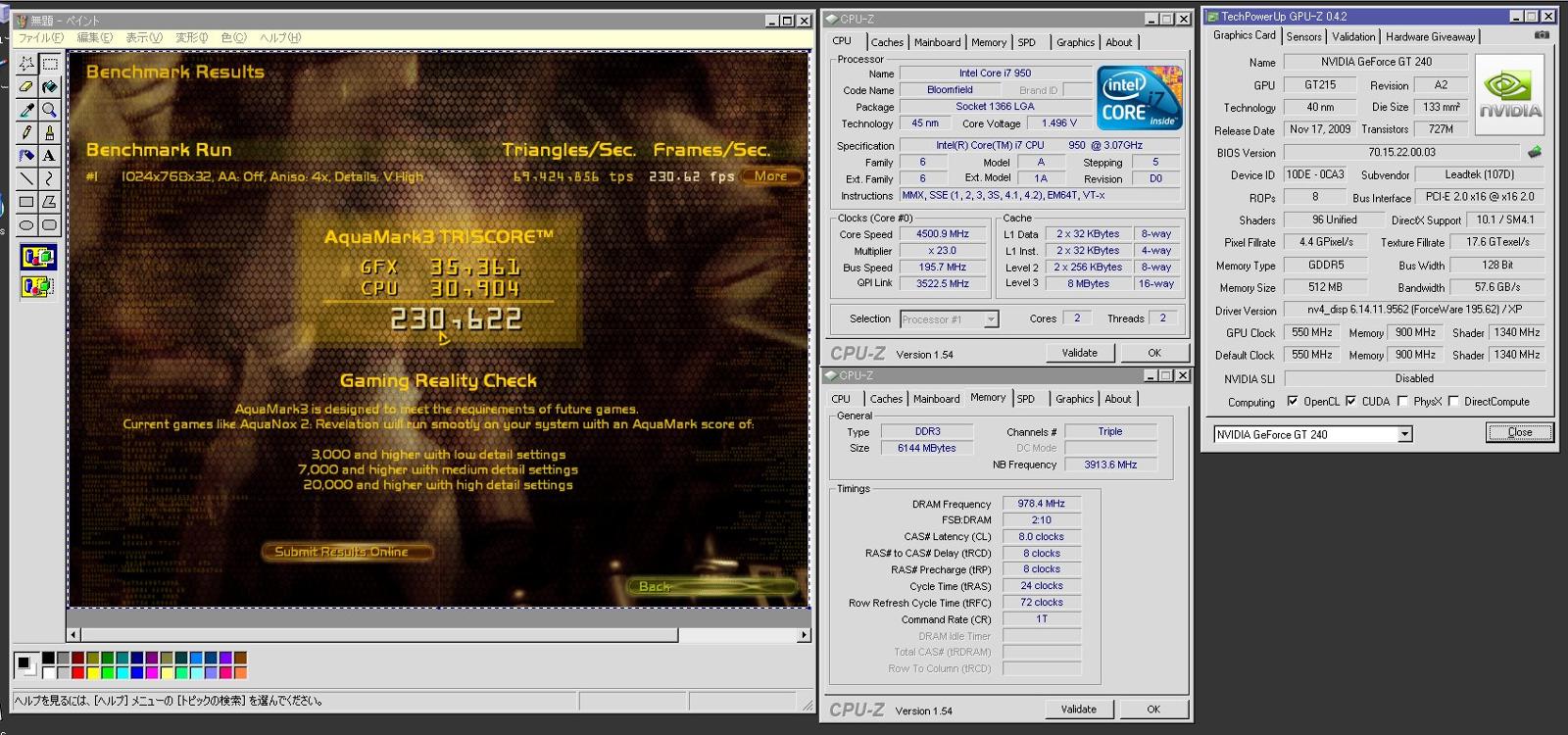Open the SPD tab in upper CPU-Z
Image resolution: width=1568 pixels, height=735 pixels.
tap(1027, 42)
